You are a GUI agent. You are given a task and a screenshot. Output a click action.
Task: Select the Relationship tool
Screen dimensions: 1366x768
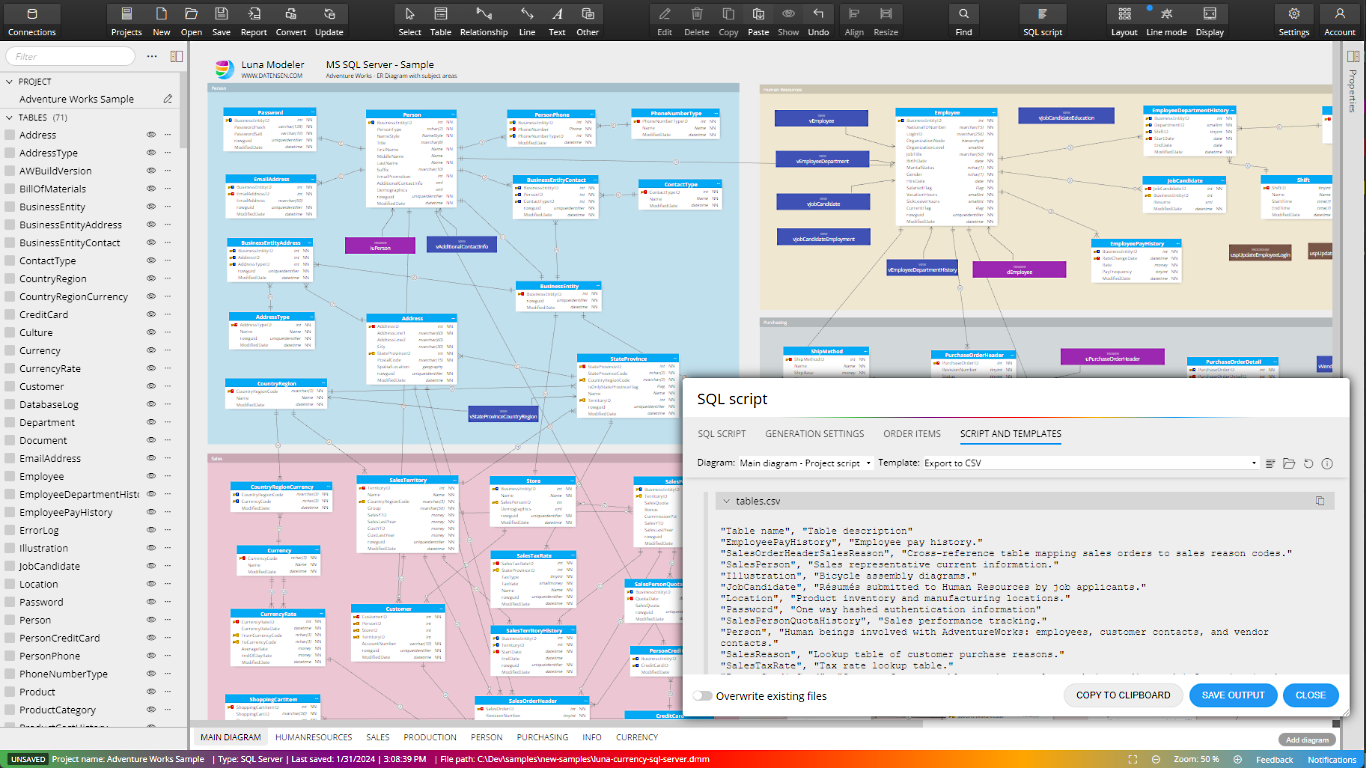coord(483,14)
